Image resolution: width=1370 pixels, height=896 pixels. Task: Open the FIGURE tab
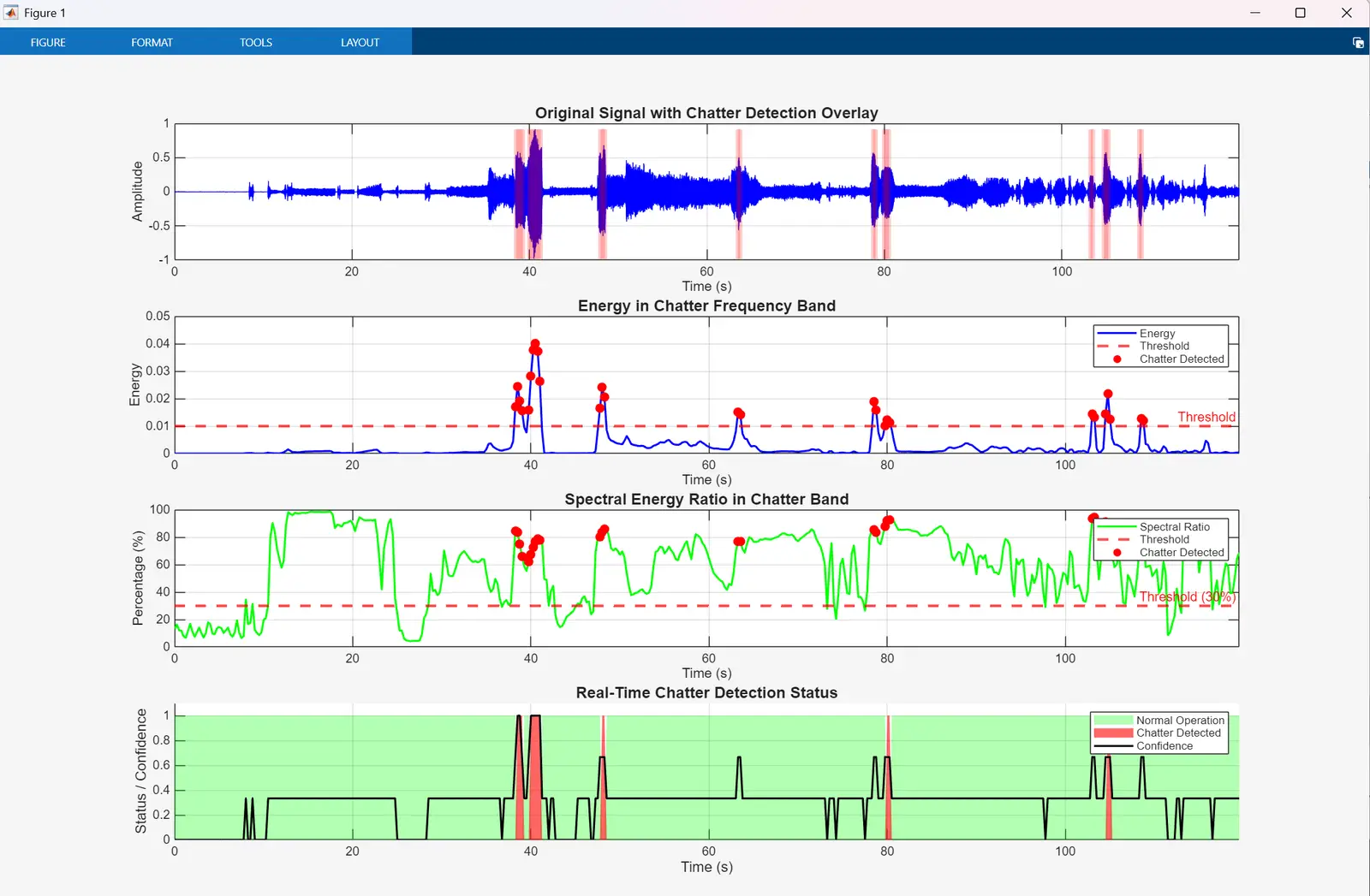click(x=48, y=42)
